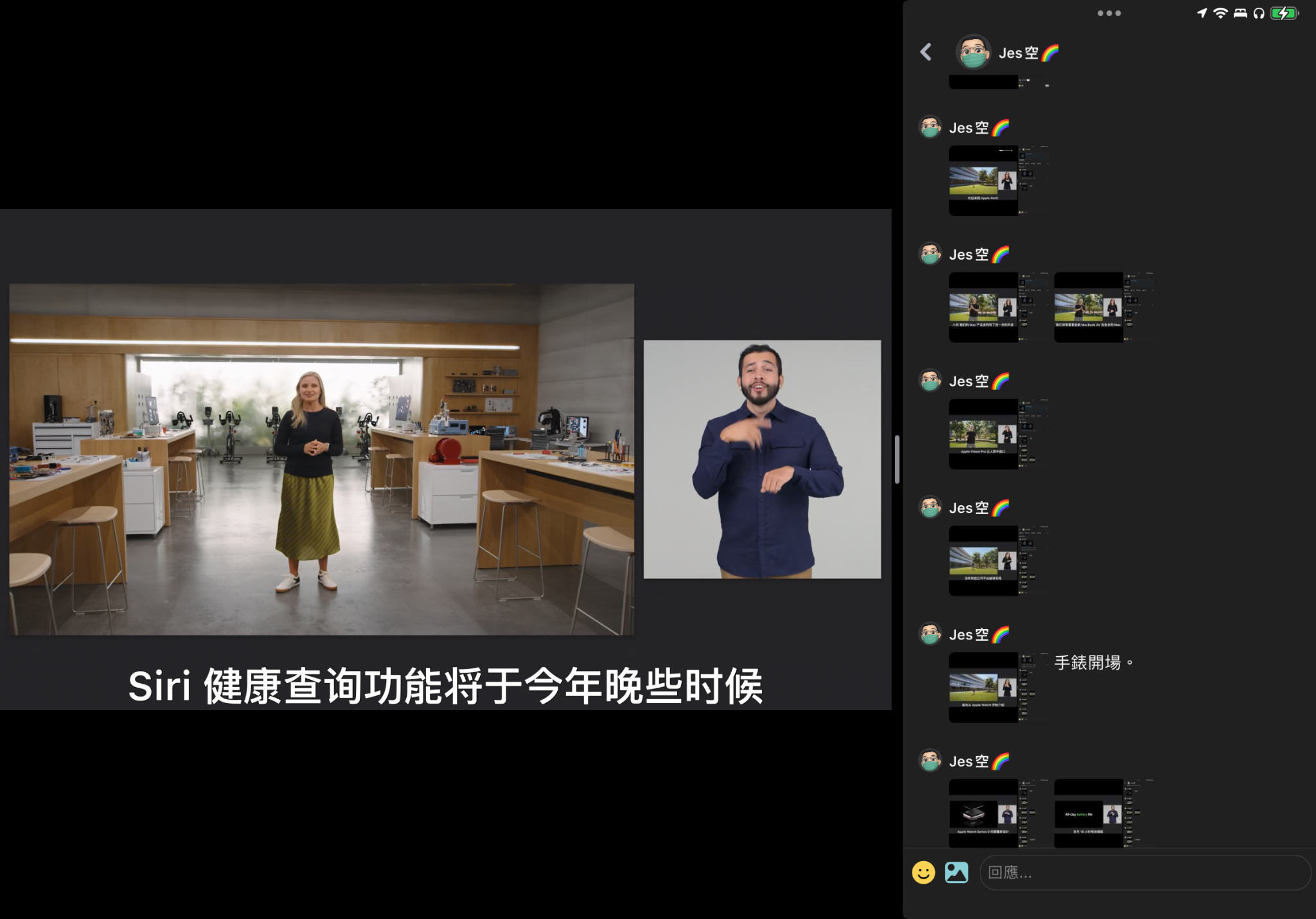Open the 'All-day battery life' thumbnail

pos(1105,814)
